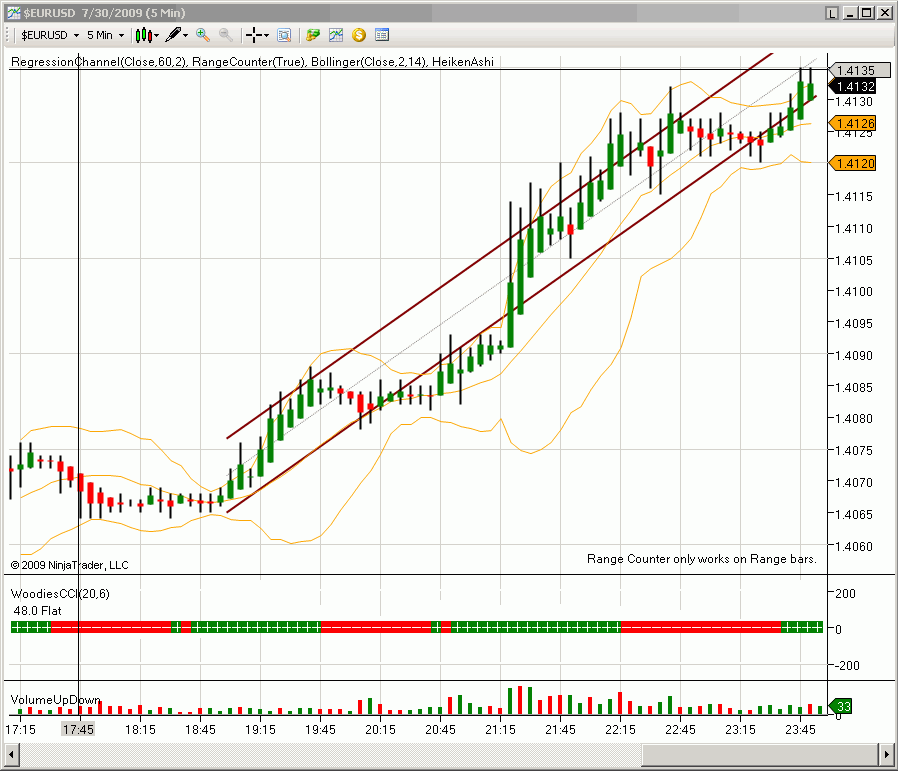Image resolution: width=898 pixels, height=771 pixels.
Task: Select the drawing tools pen icon
Action: [173, 35]
